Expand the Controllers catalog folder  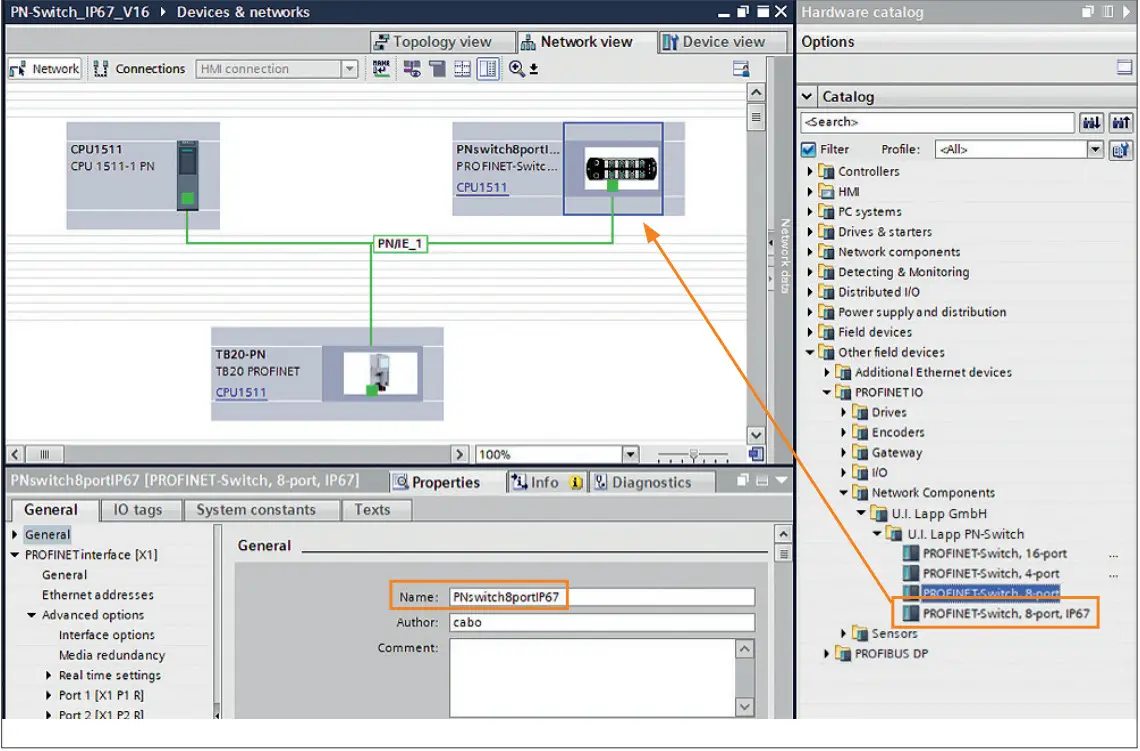click(811, 172)
